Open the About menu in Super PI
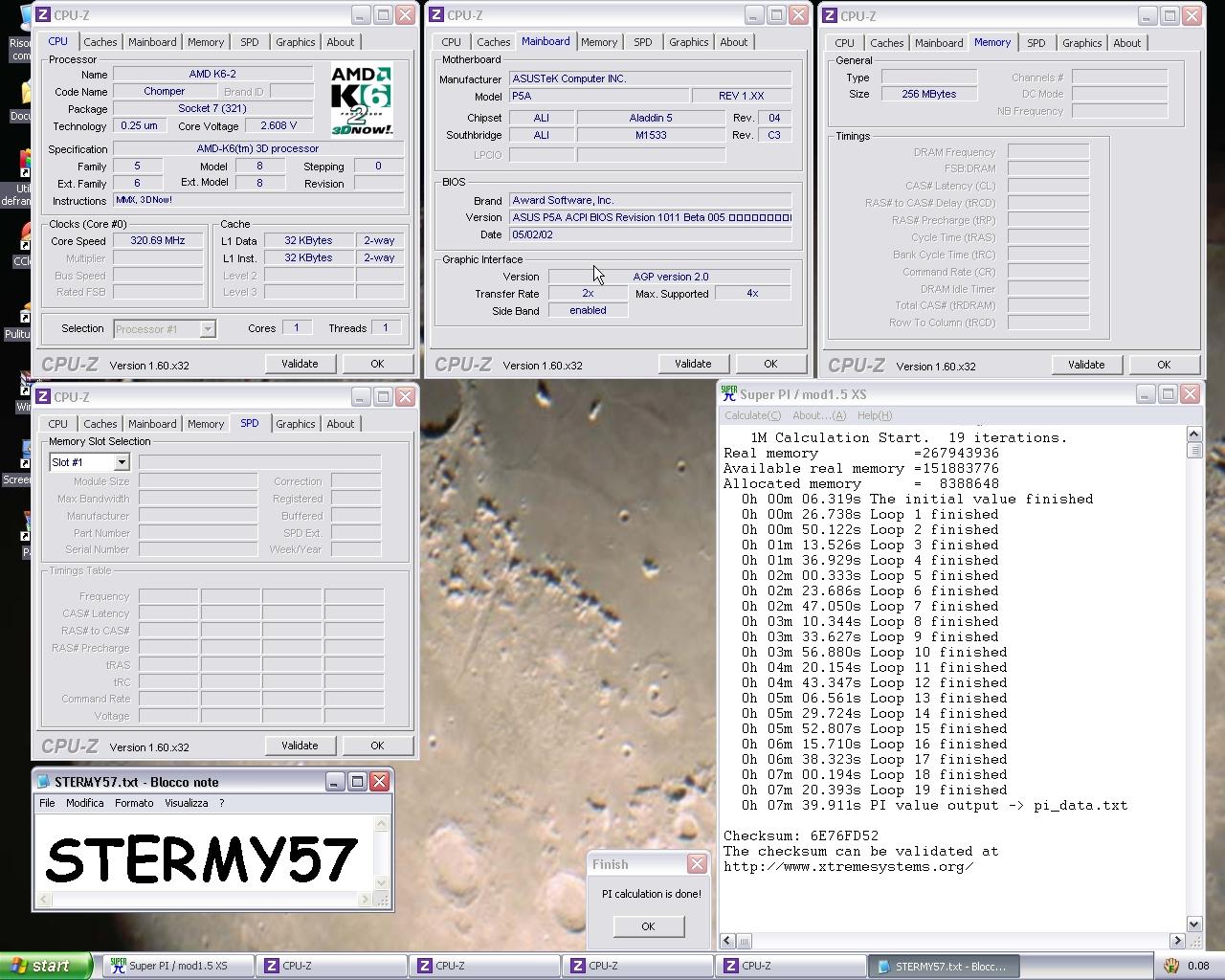This screenshot has width=1225, height=980. click(819, 415)
